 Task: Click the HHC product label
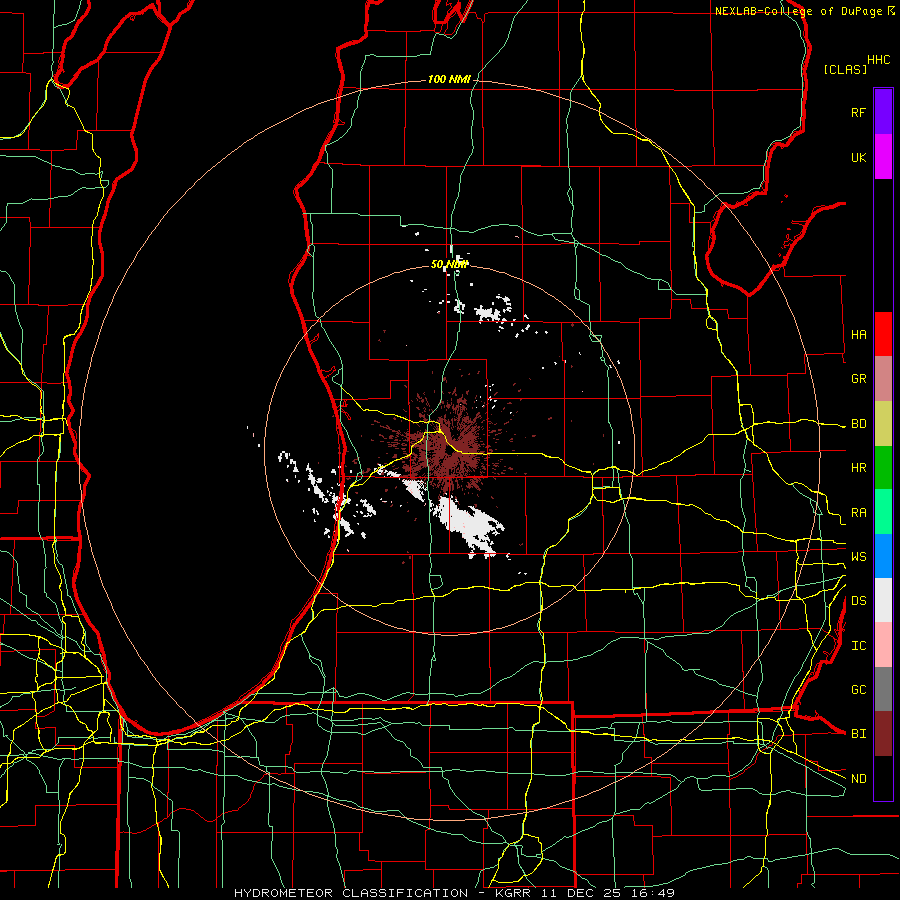click(x=878, y=60)
